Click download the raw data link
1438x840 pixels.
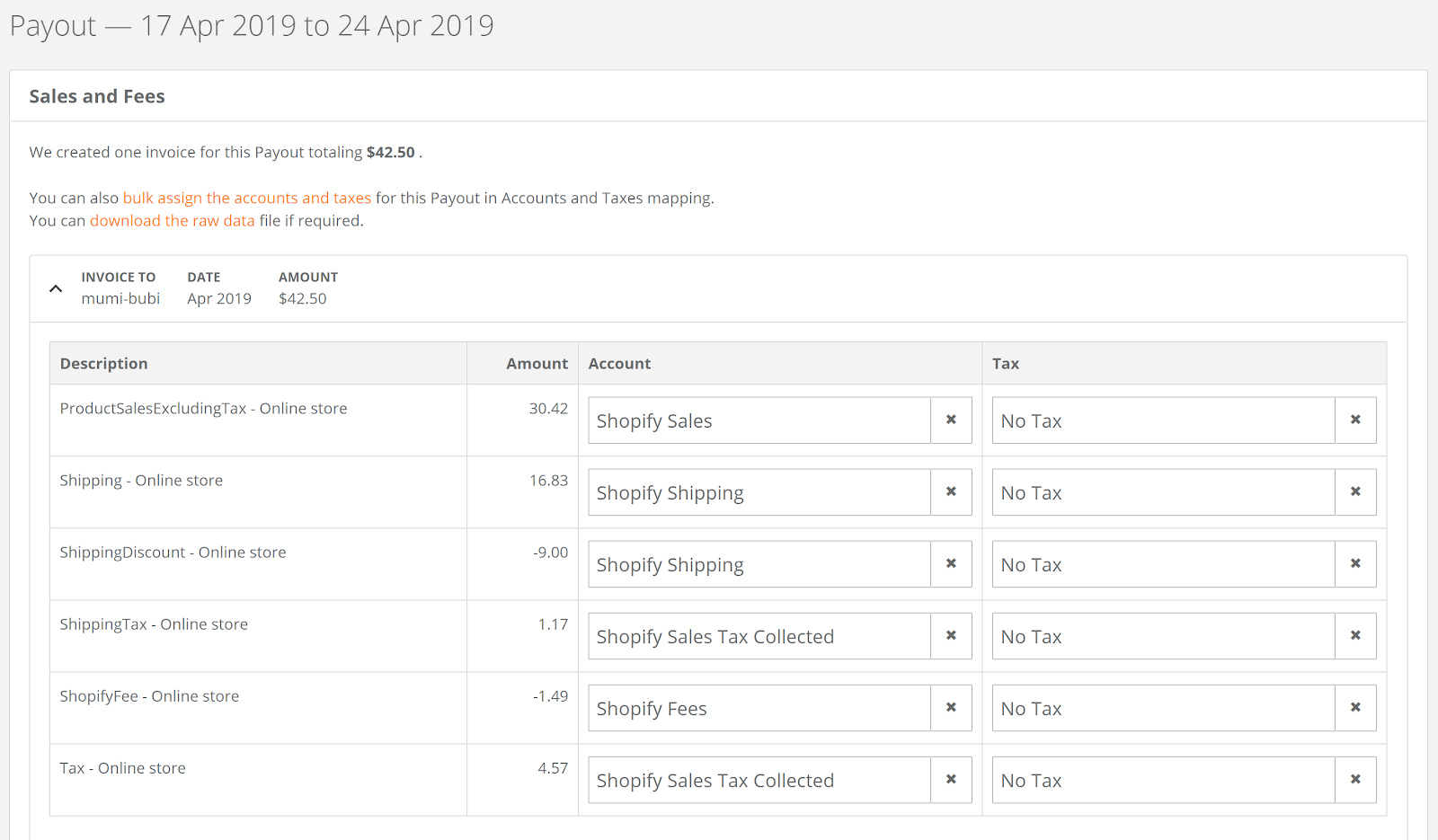172,220
